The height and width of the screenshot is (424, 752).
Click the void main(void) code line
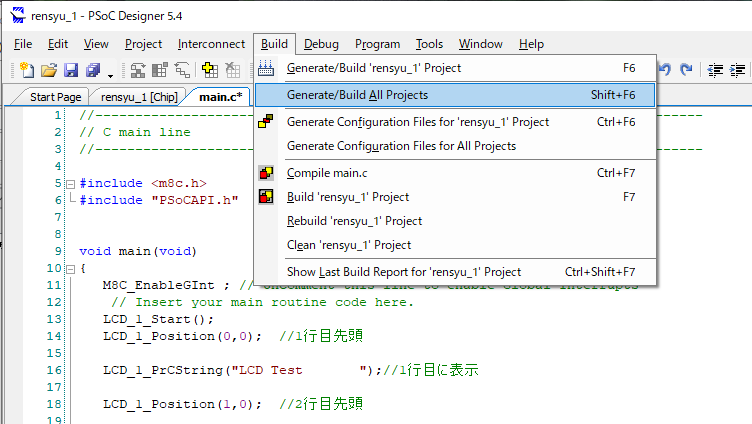138,251
